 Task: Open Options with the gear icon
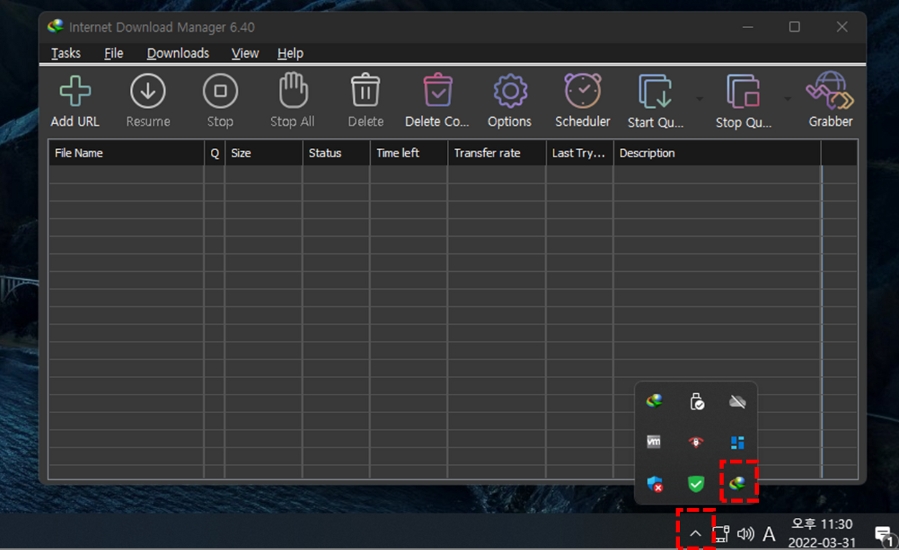click(510, 100)
